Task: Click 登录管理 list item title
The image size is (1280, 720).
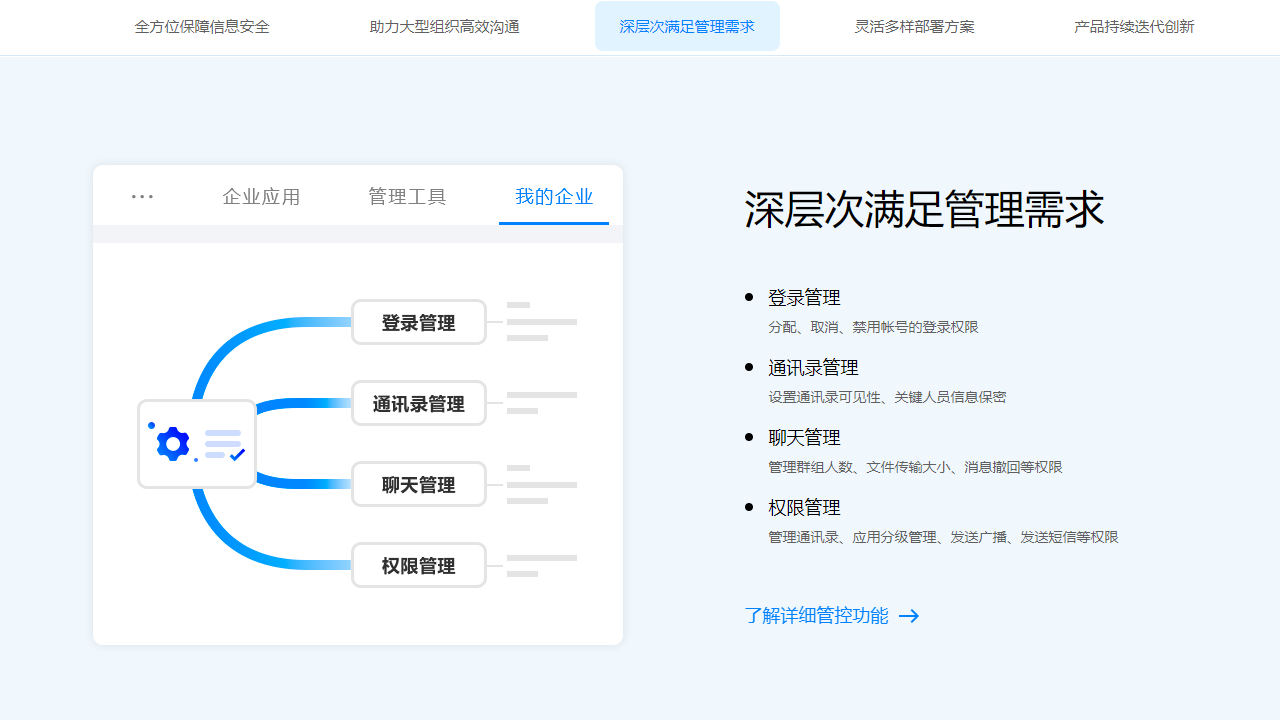Action: point(804,298)
